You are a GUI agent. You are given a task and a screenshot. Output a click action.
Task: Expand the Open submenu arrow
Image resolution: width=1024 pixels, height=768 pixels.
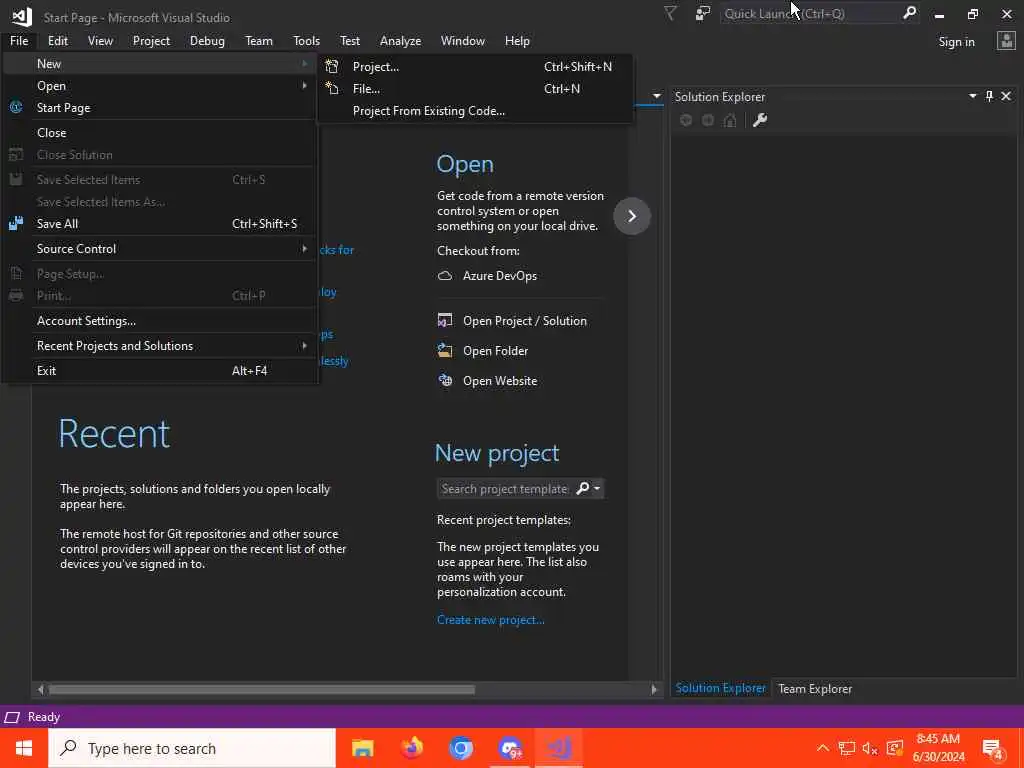tap(304, 86)
